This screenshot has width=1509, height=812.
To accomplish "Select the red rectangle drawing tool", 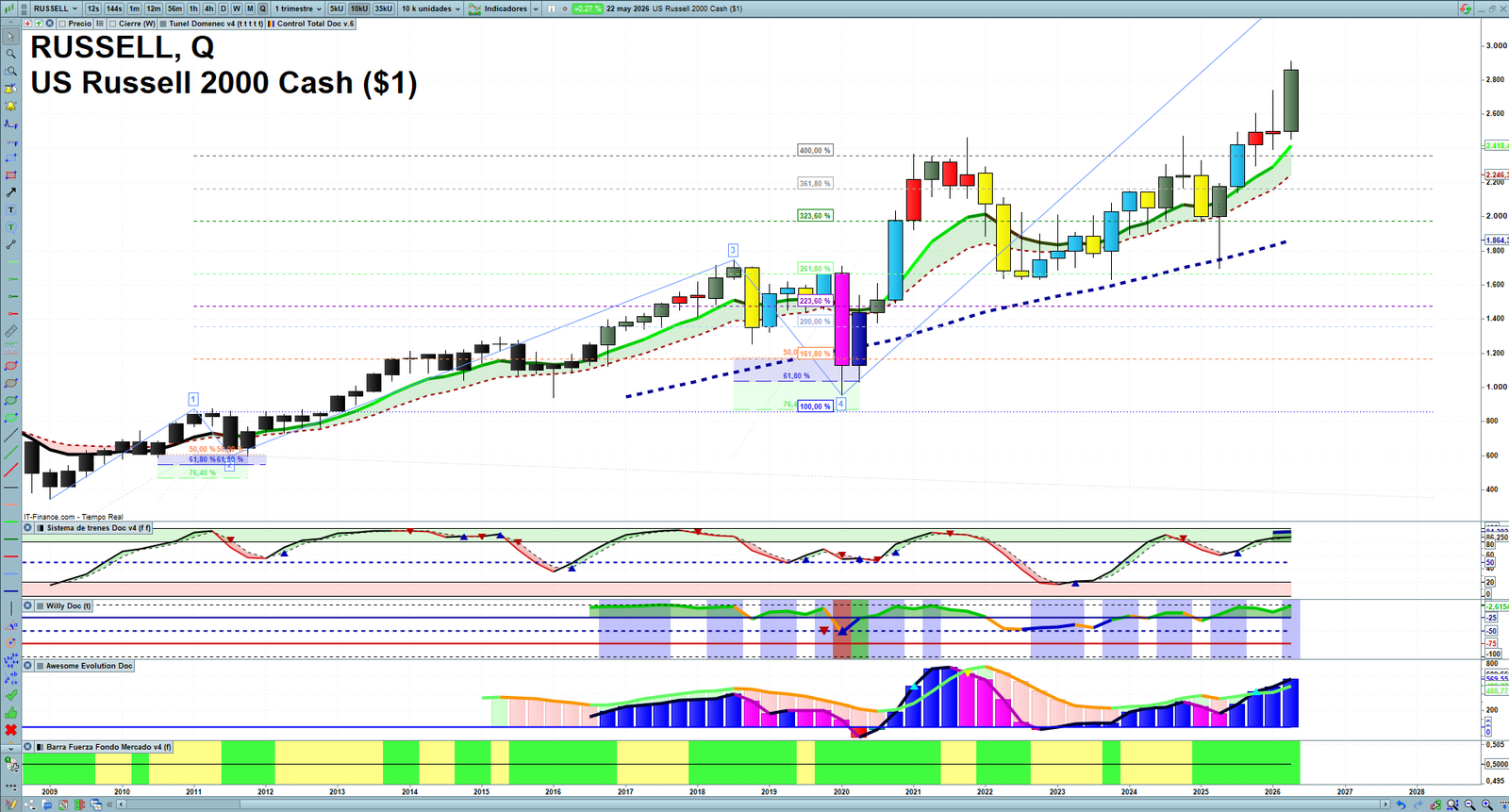I will coord(10,175).
